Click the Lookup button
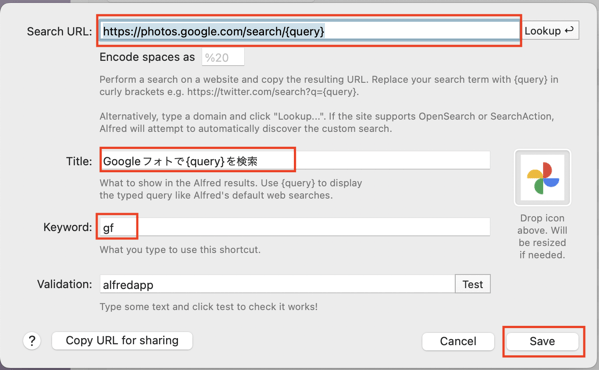Screen dimensions: 599x370 coord(550,31)
